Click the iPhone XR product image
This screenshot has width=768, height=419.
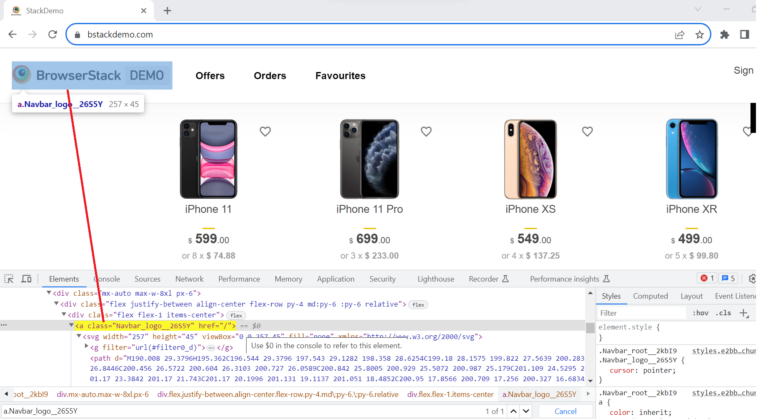point(691,158)
